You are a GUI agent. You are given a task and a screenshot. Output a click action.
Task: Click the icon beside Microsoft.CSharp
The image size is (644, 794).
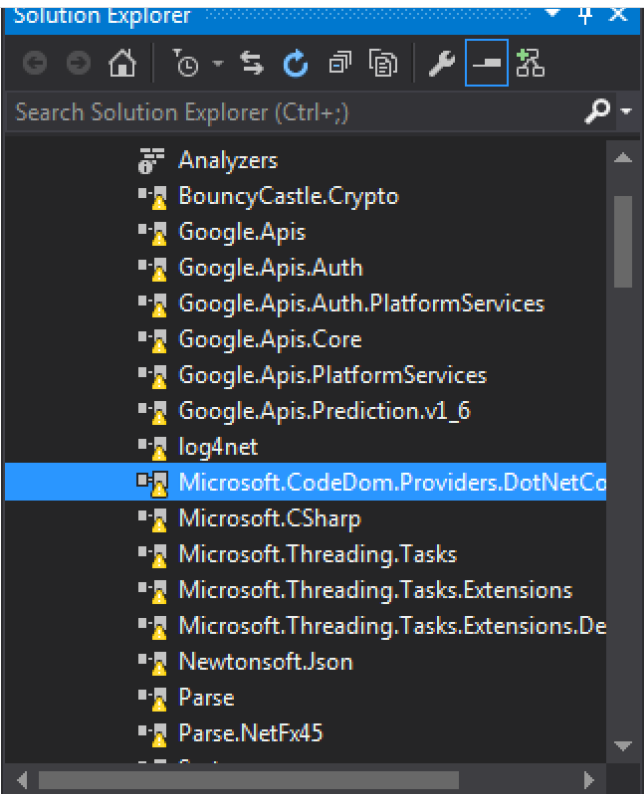point(152,520)
